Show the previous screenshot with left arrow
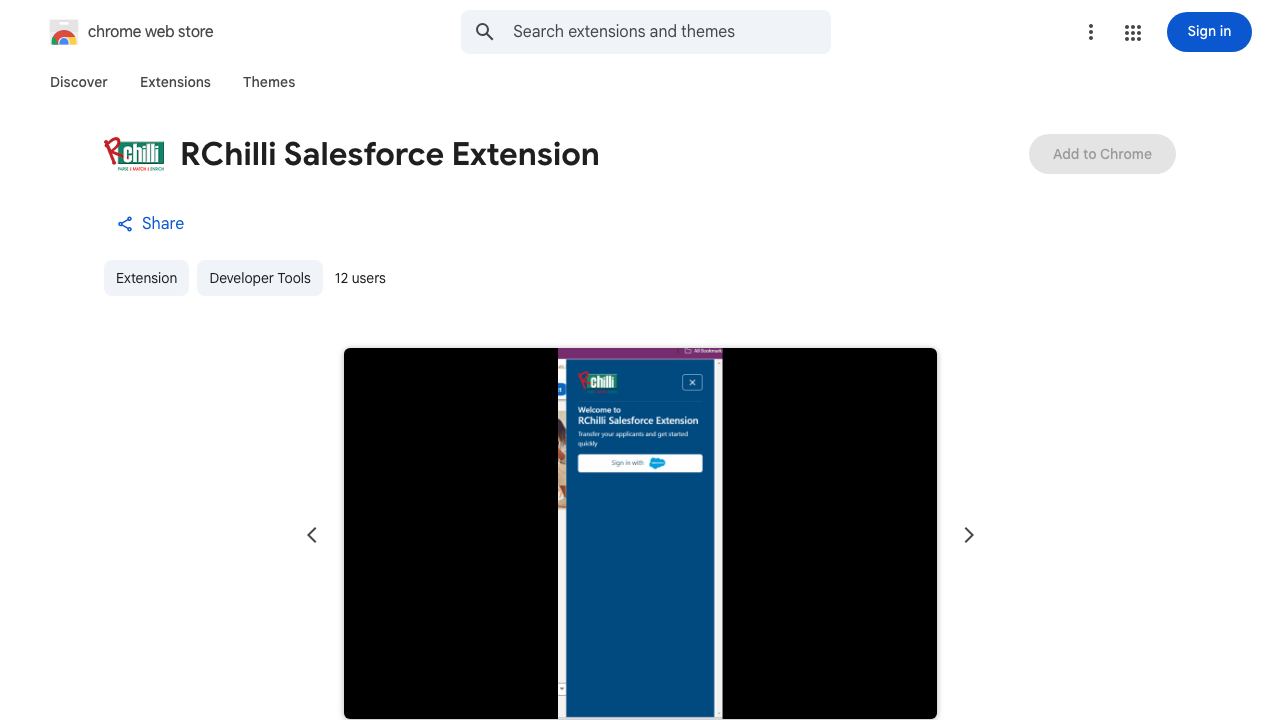 pos(312,535)
